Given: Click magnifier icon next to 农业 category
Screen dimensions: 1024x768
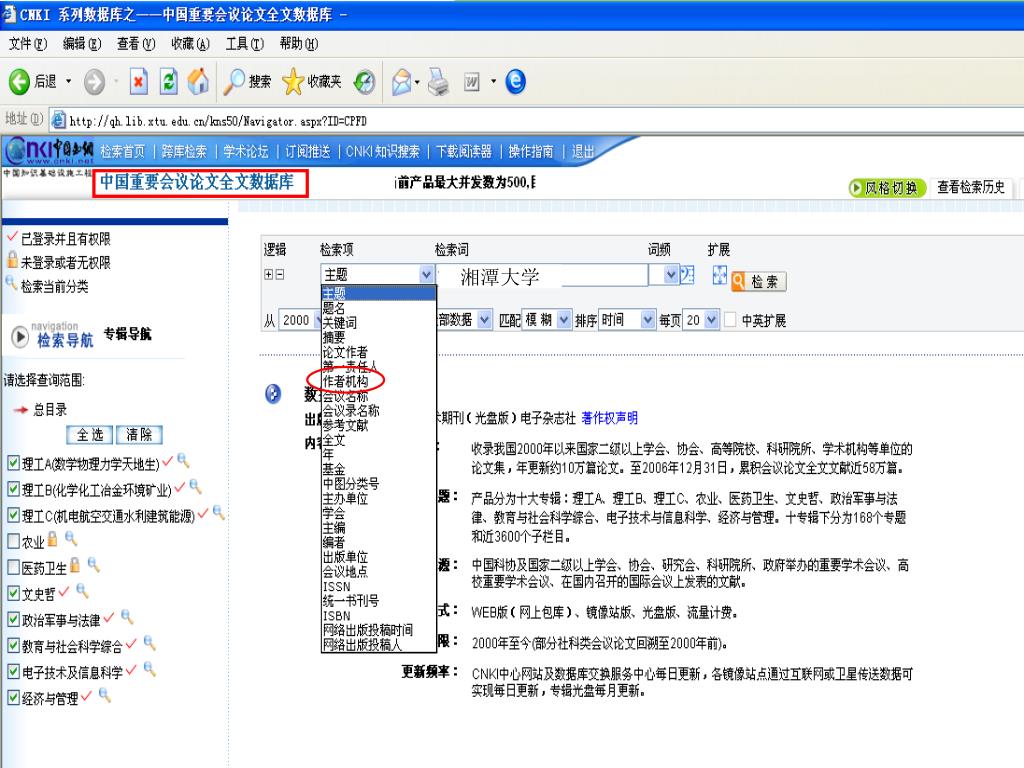Looking at the screenshot, I should click(x=71, y=539).
